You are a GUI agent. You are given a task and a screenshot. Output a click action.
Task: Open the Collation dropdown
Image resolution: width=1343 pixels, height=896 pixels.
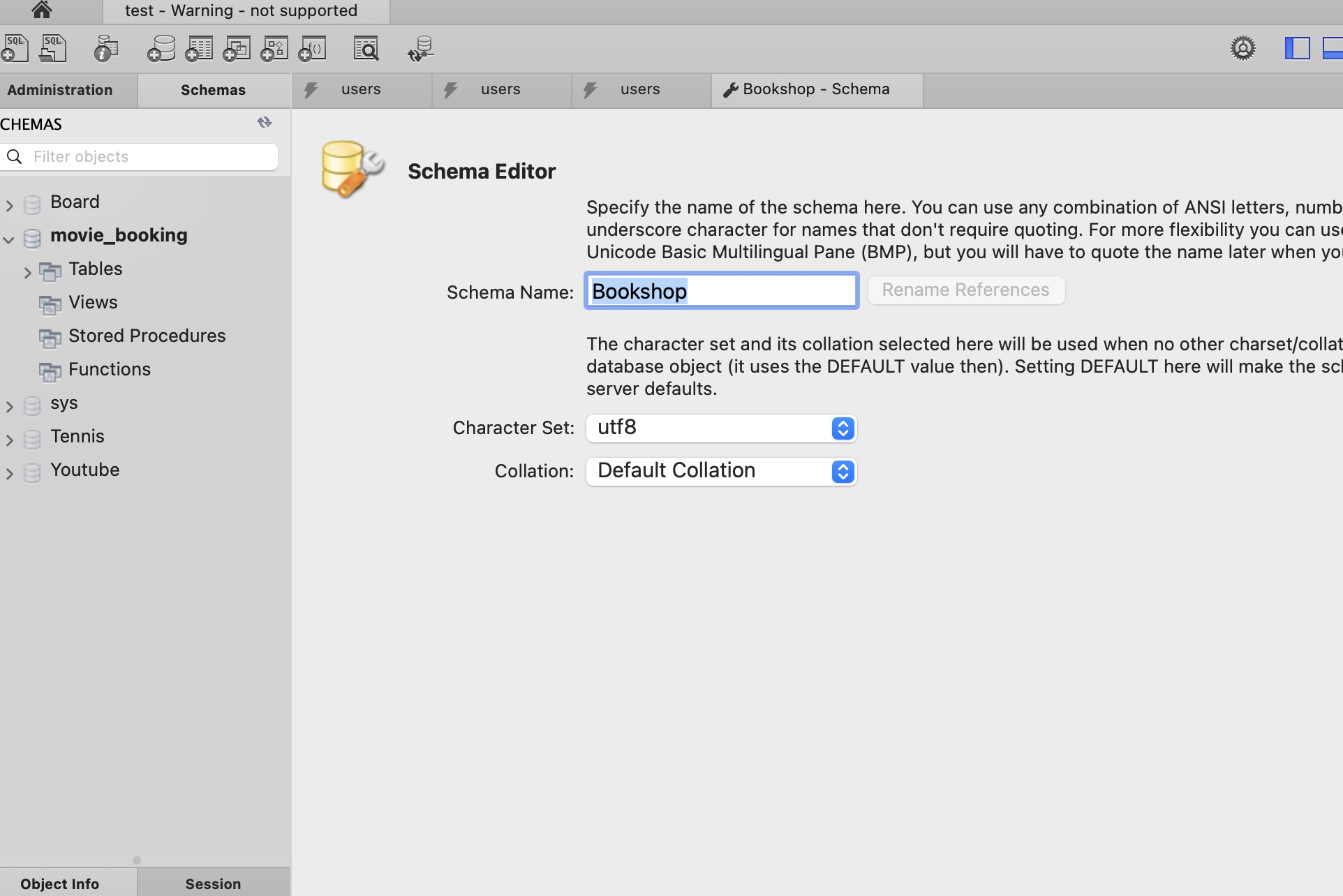[x=721, y=471]
